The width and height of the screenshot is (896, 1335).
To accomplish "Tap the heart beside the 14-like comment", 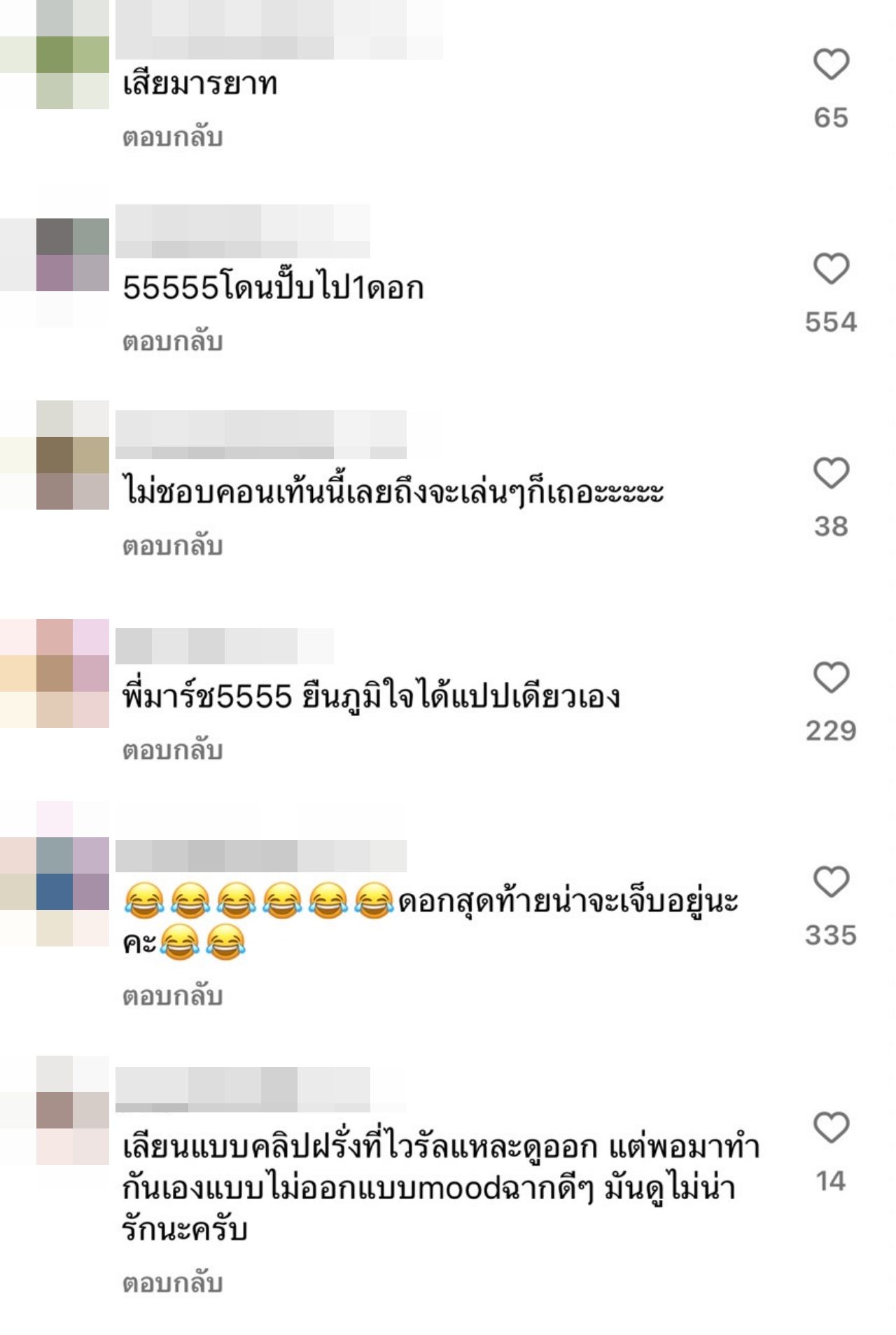I will [831, 1128].
